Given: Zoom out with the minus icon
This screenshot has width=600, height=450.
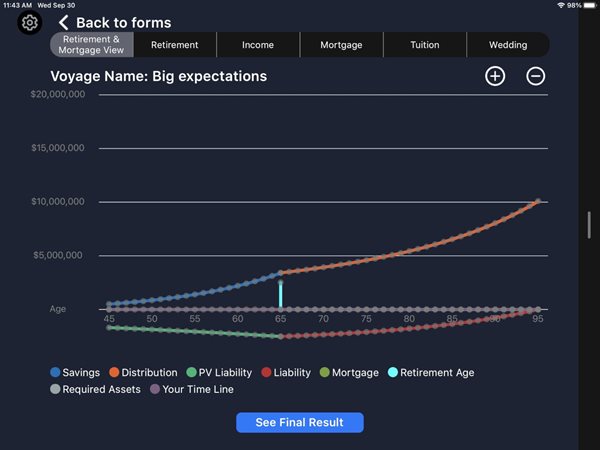Looking at the screenshot, I should click(x=536, y=76).
